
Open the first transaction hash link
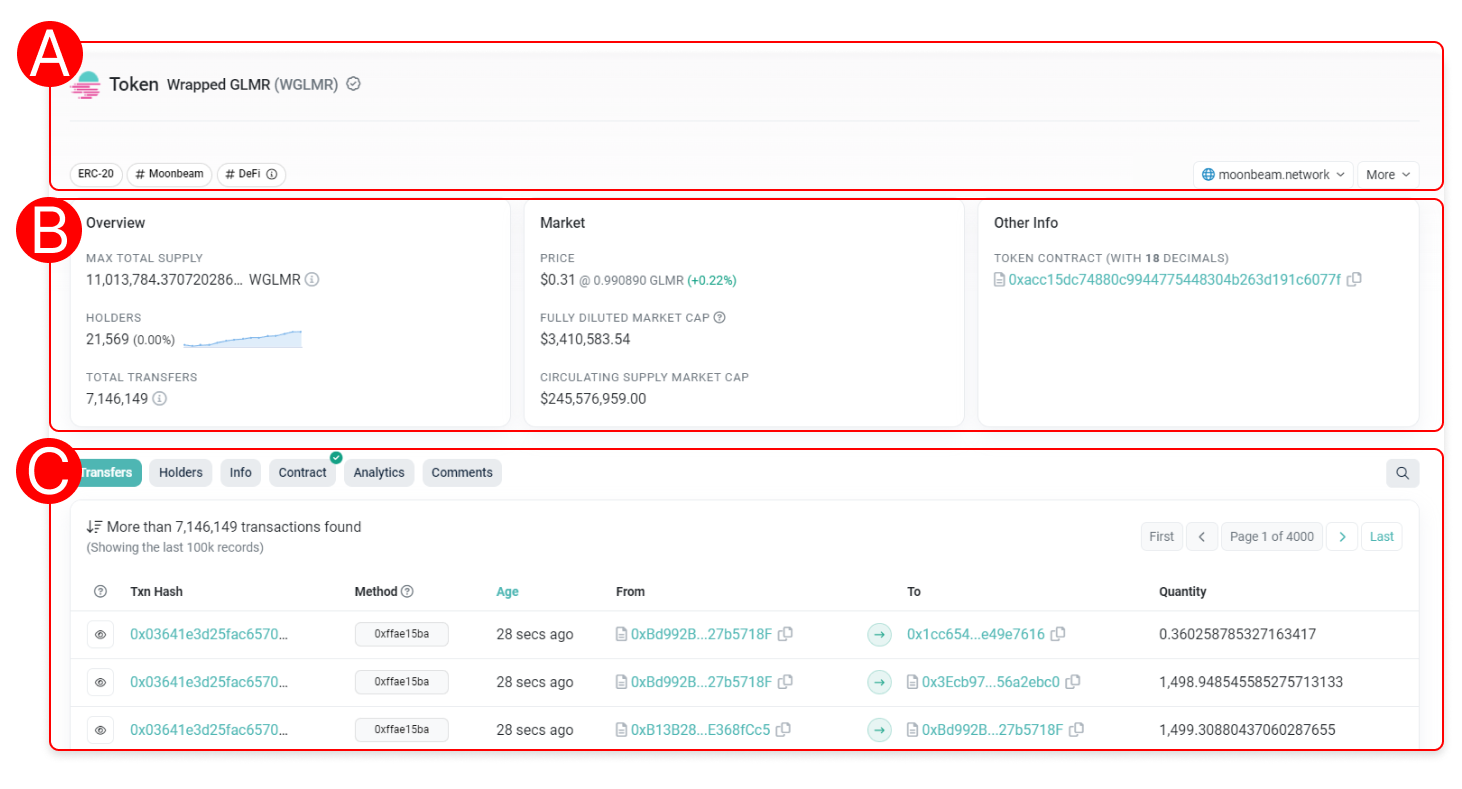coord(209,634)
